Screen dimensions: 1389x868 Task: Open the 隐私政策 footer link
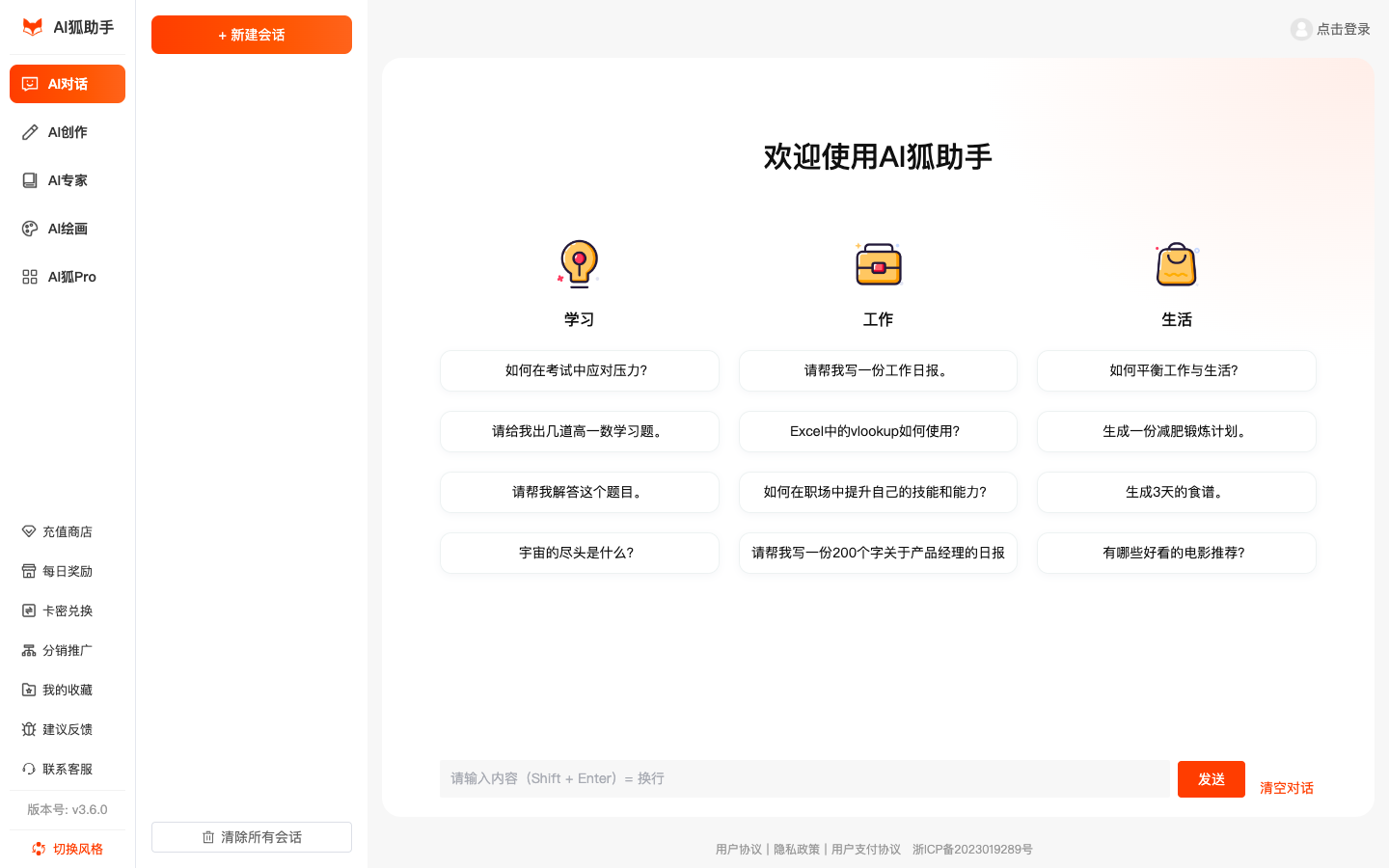point(797,850)
